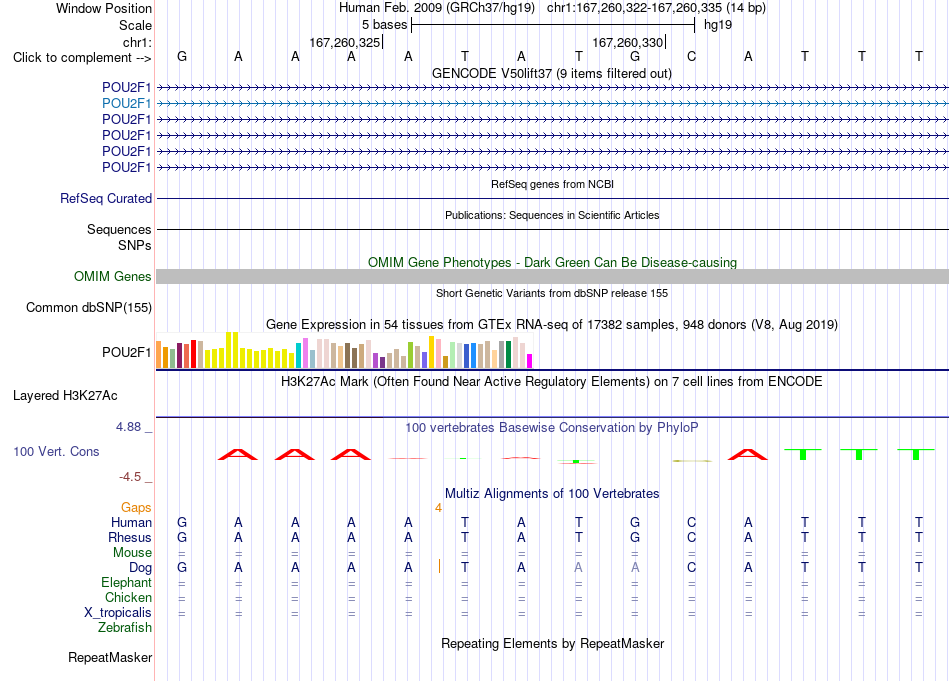950x681 pixels.
Task: Click the Scale label on the left
Action: pos(135,25)
